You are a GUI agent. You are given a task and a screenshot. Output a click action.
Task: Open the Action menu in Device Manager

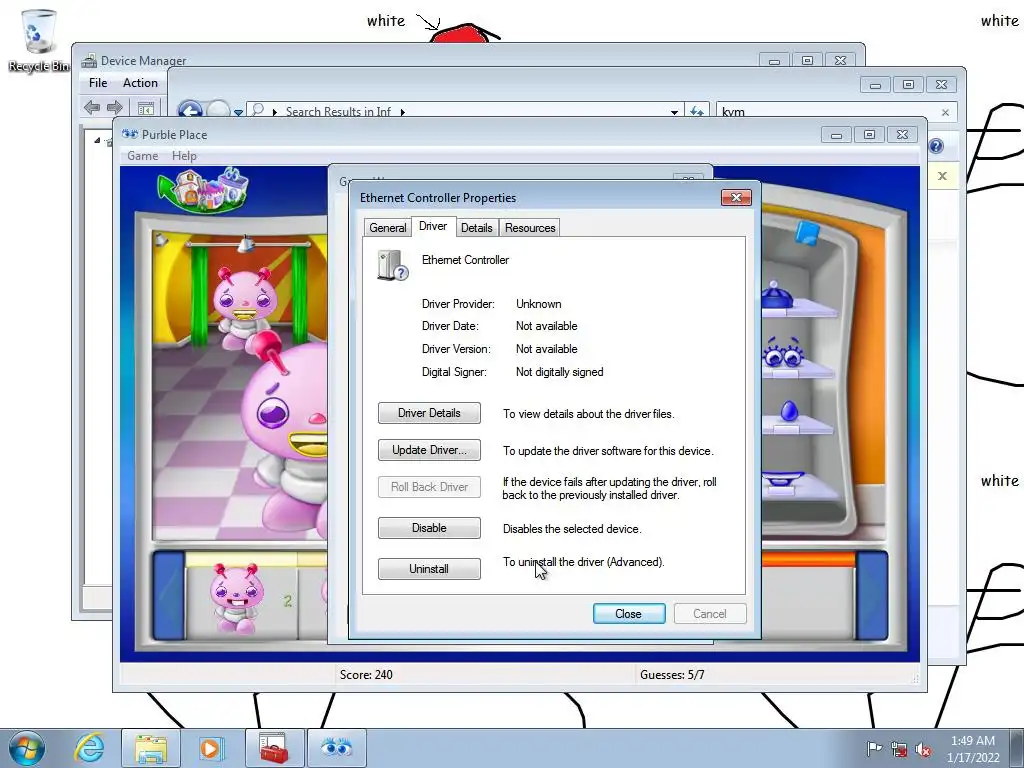coord(140,83)
